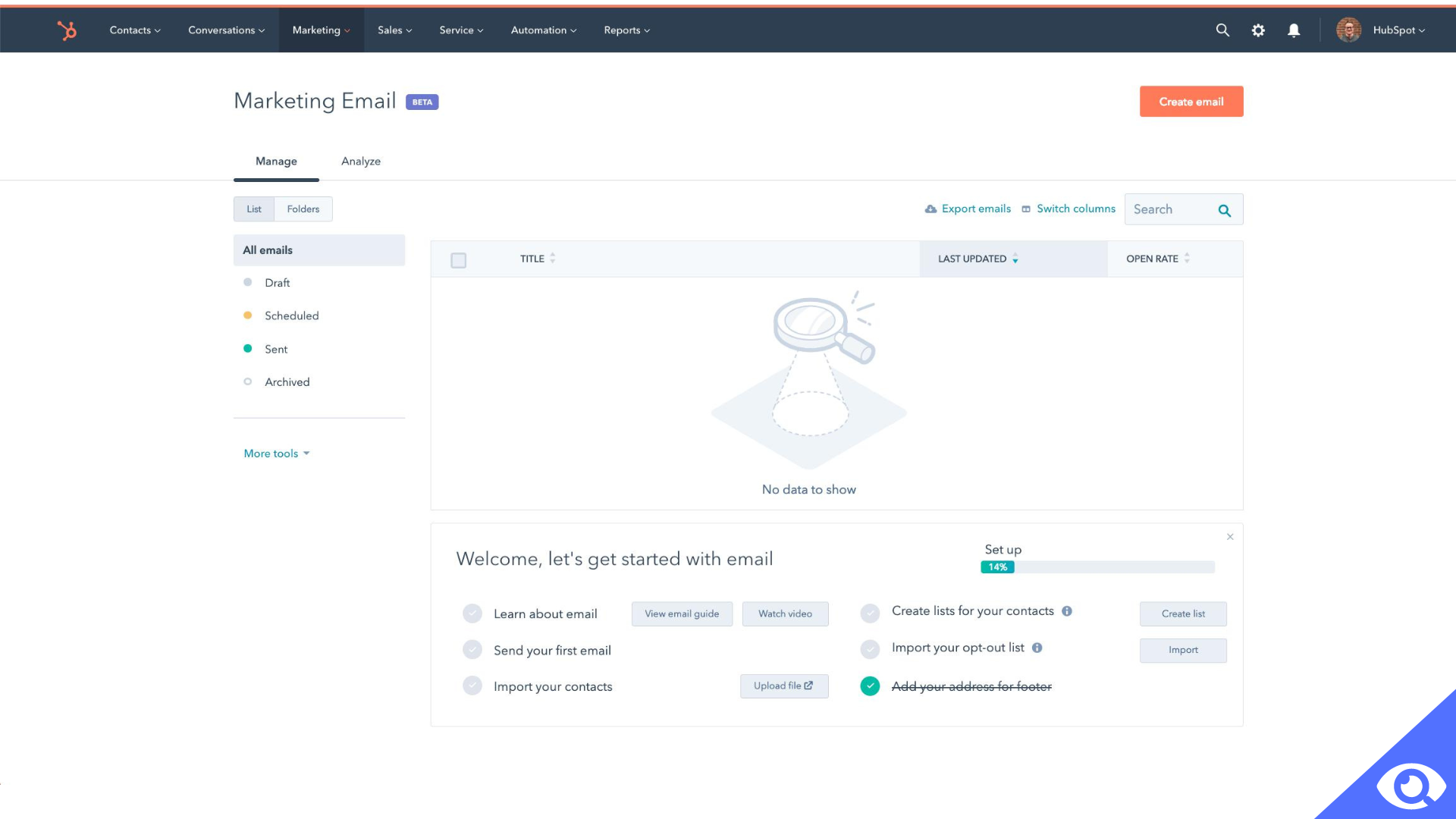Select the Folders view tab
The image size is (1456, 819).
click(302, 208)
